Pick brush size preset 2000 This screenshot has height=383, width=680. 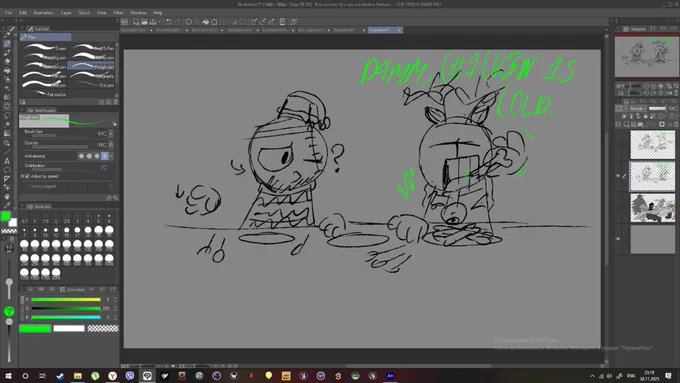click(x=56, y=274)
